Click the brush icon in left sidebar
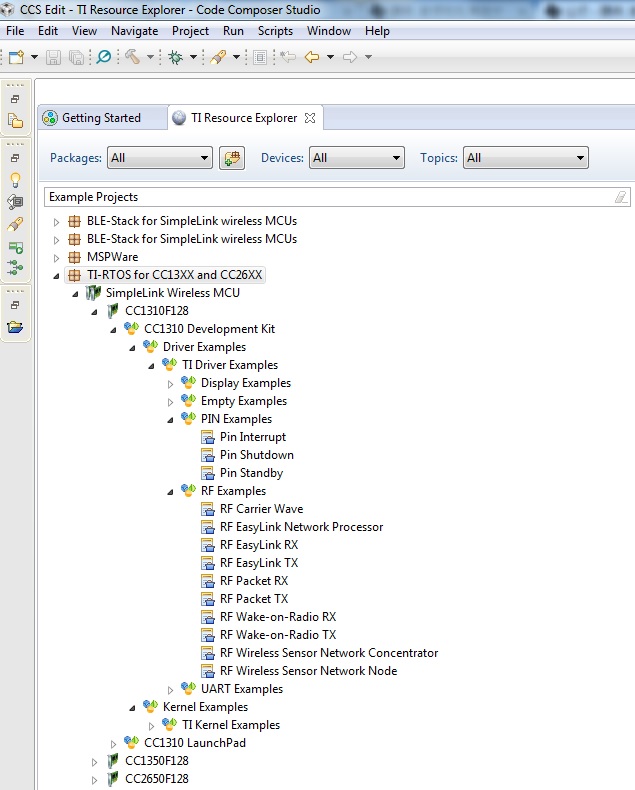The height and width of the screenshot is (790, 635). (16, 224)
